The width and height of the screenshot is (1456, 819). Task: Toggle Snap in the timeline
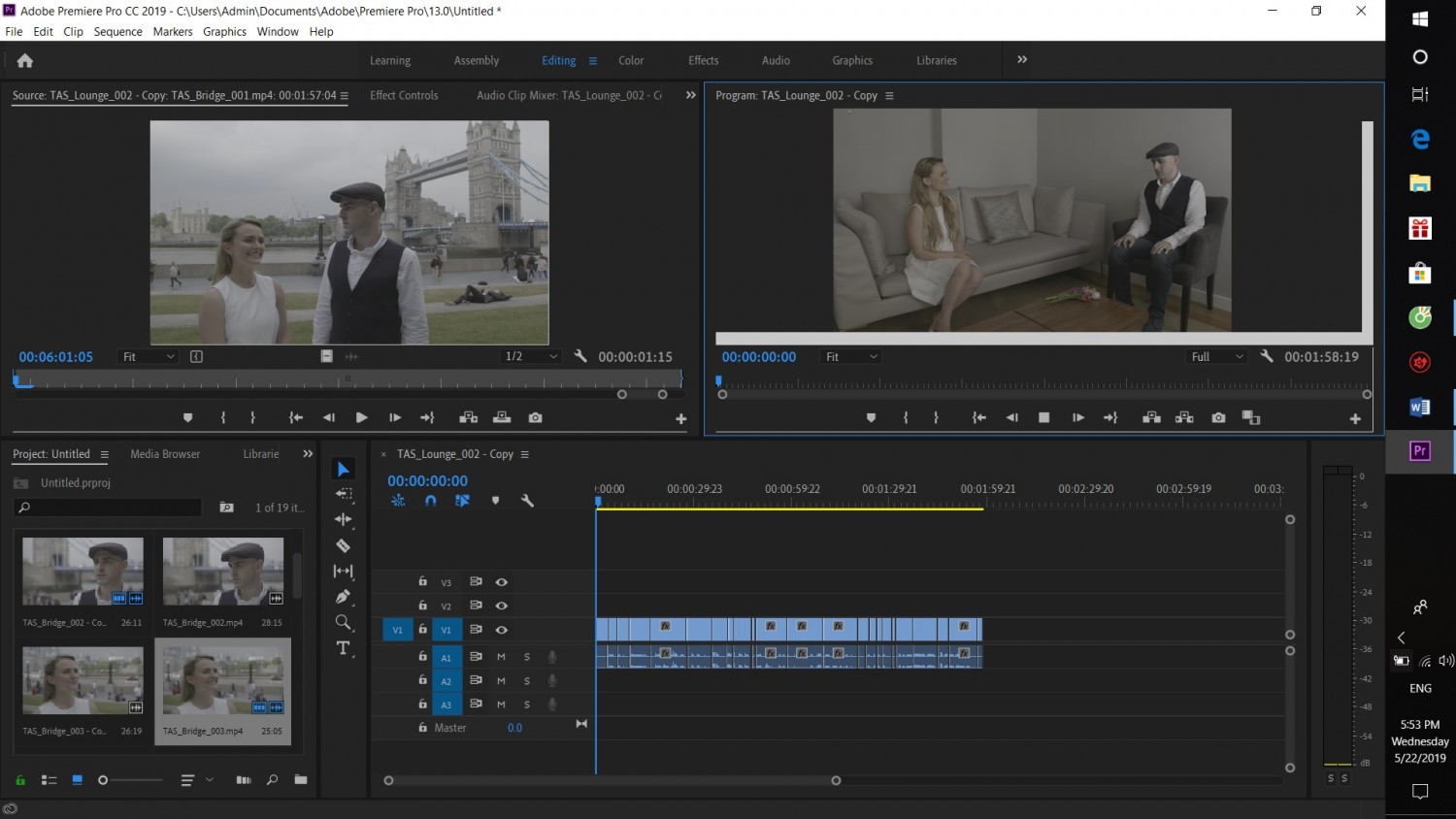430,501
